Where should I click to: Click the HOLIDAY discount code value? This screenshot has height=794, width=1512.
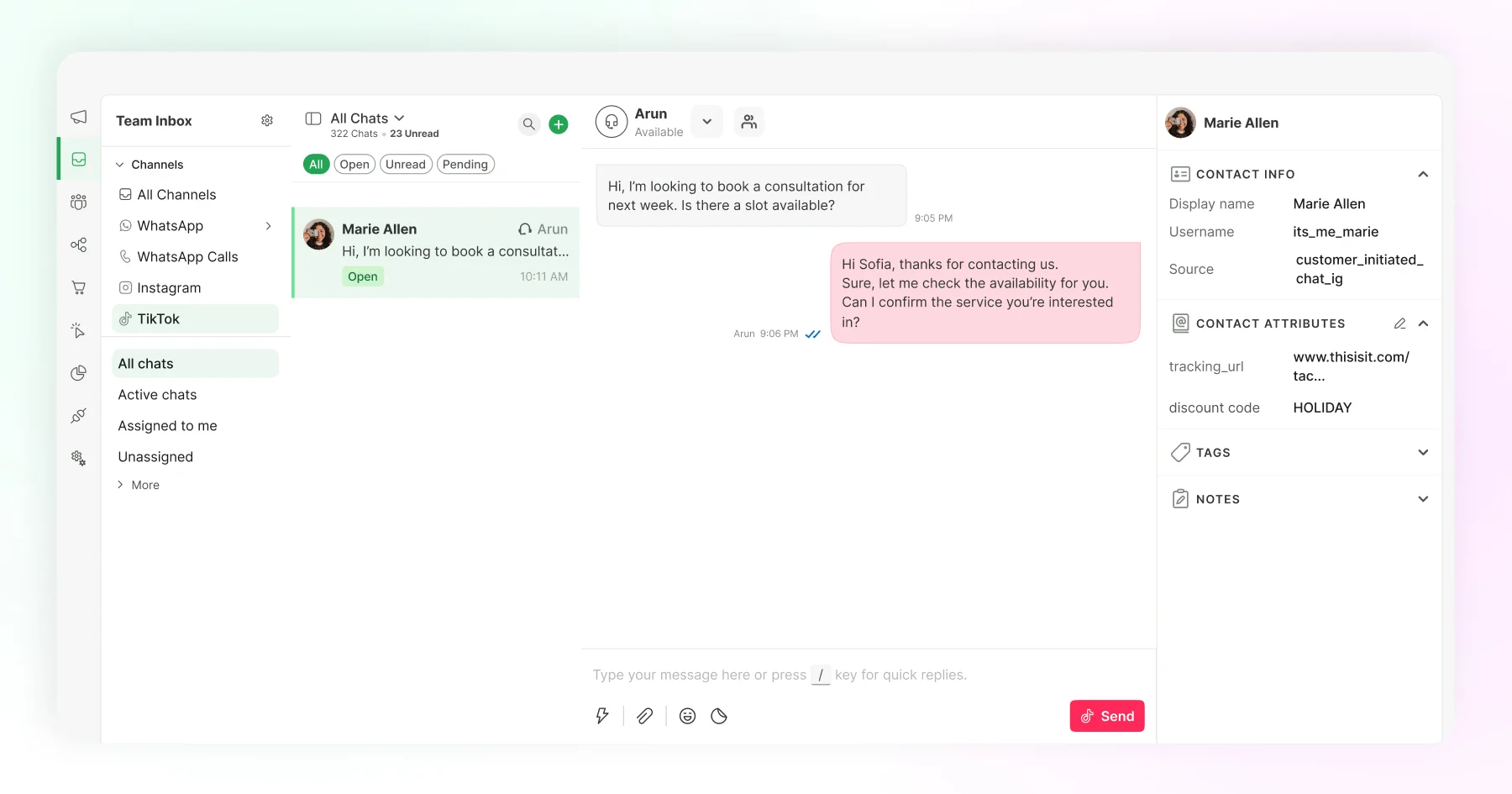[1322, 408]
